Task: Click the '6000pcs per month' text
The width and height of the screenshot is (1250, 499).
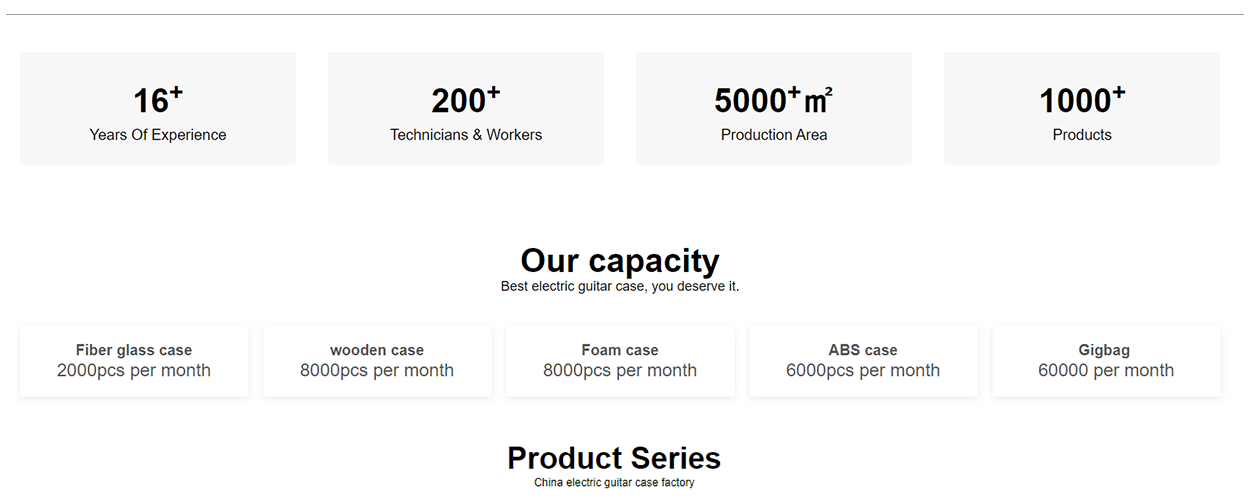Action: [863, 371]
